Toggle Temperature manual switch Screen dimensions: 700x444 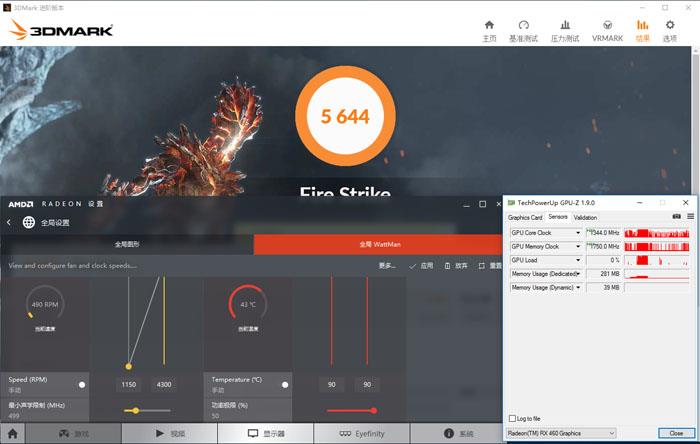click(285, 385)
